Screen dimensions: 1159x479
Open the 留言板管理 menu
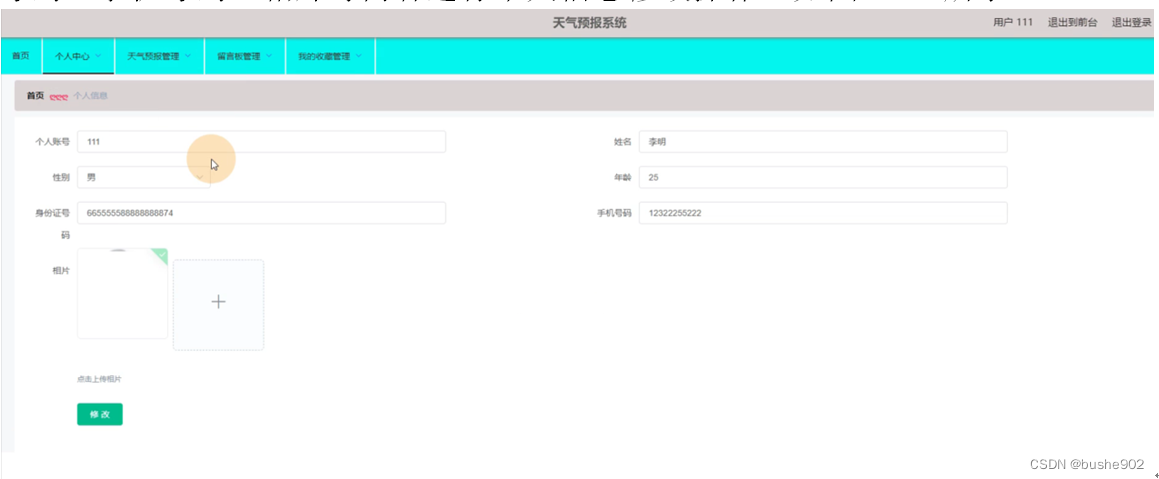[245, 56]
